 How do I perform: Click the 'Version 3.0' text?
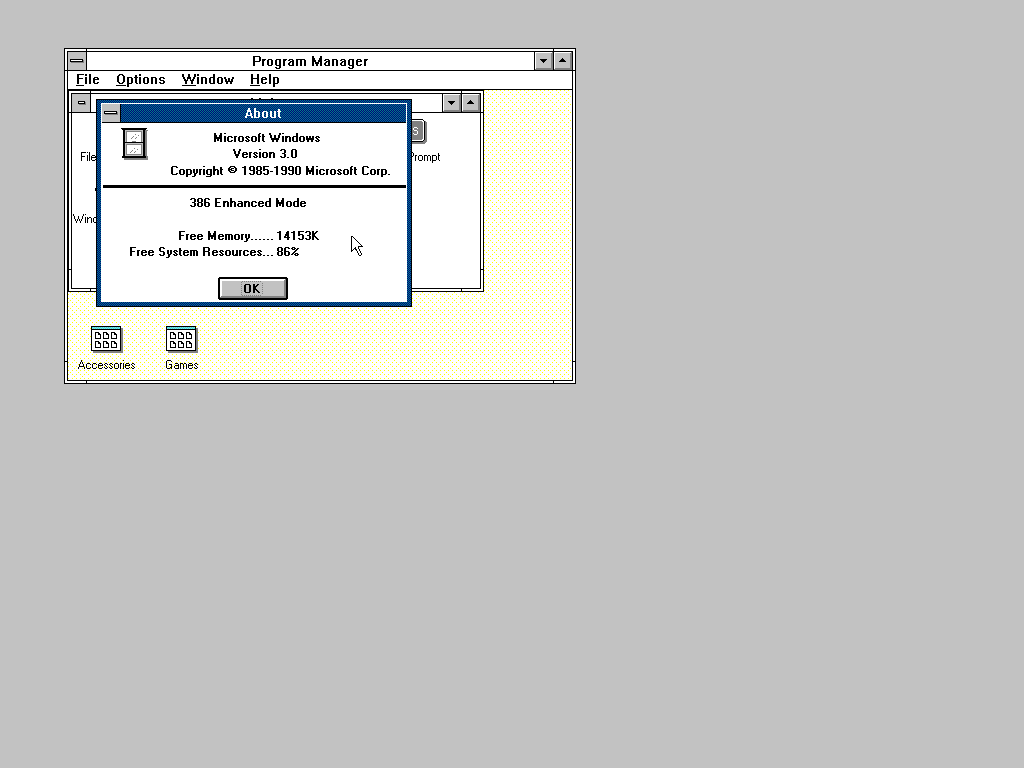click(265, 154)
